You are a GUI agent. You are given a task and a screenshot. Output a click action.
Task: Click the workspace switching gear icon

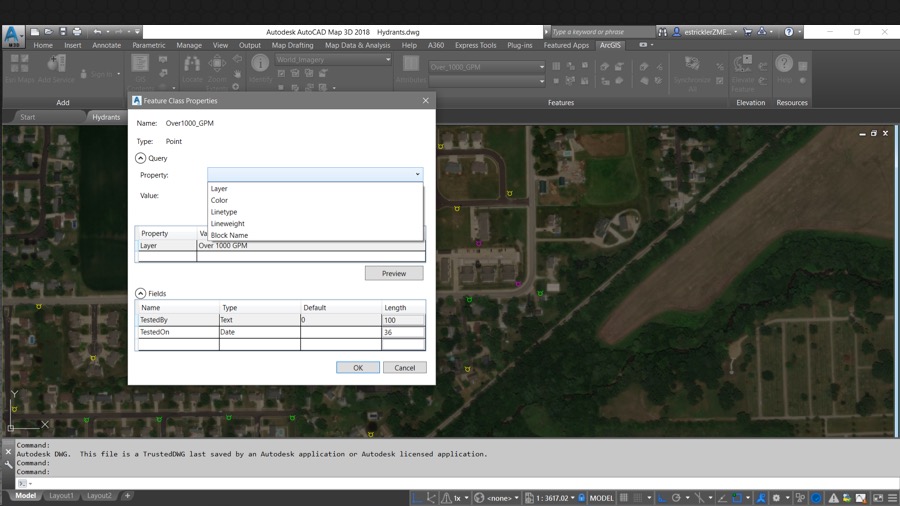coord(777,497)
